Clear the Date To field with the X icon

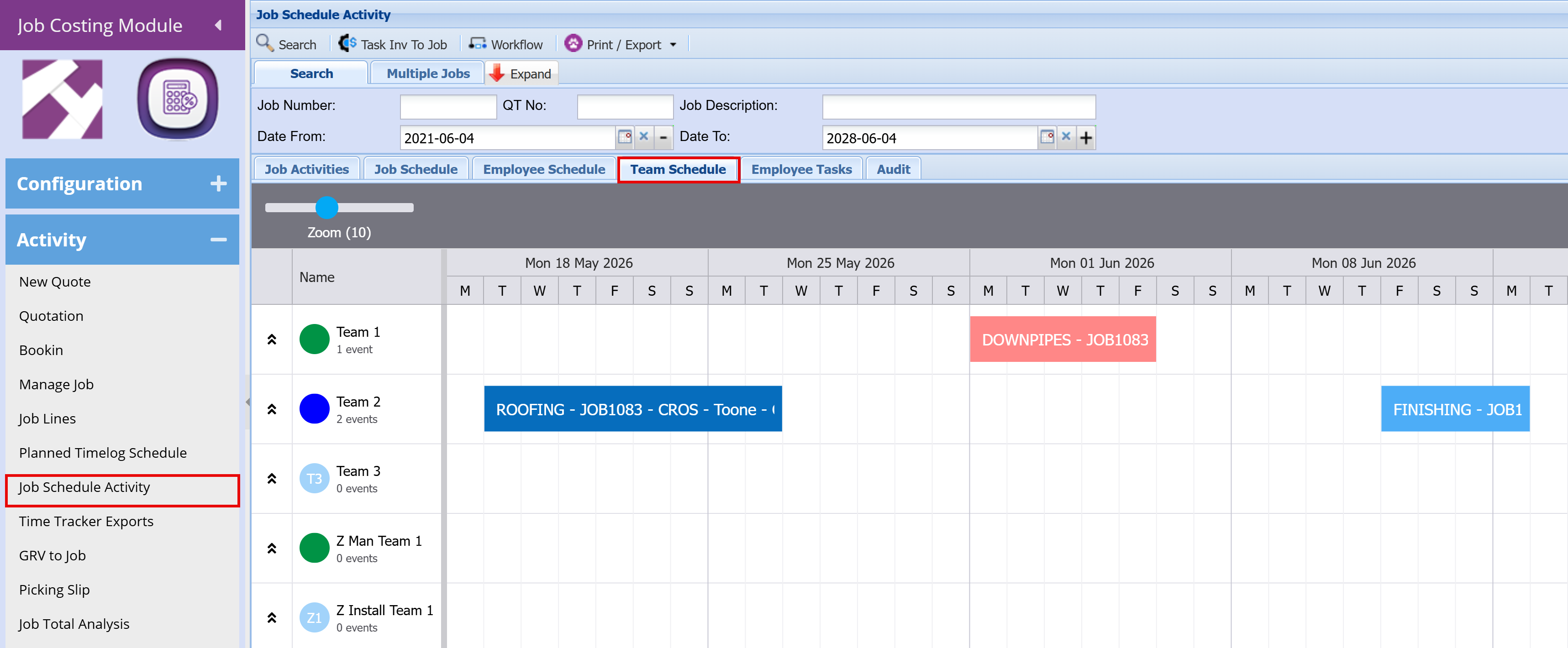1066,137
